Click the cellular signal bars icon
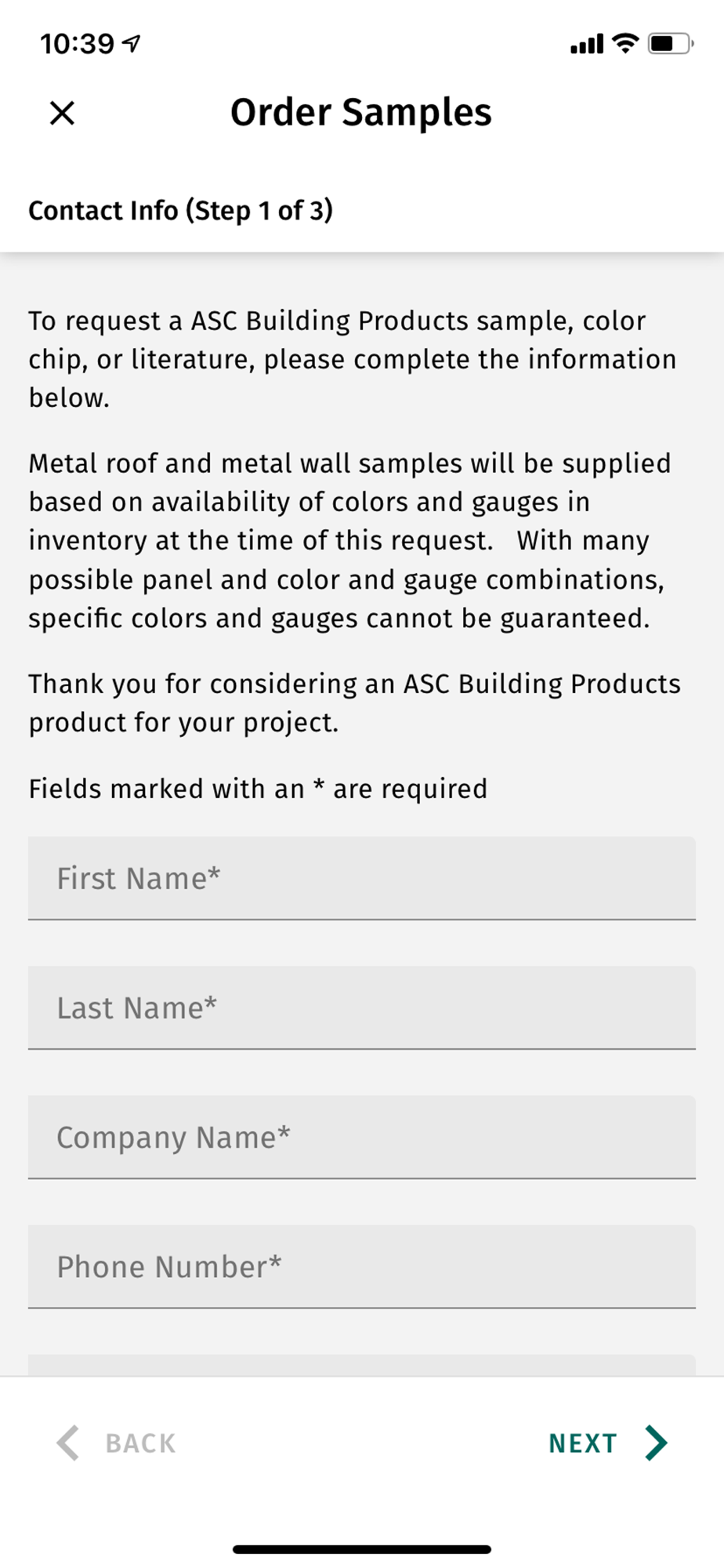 tap(587, 44)
